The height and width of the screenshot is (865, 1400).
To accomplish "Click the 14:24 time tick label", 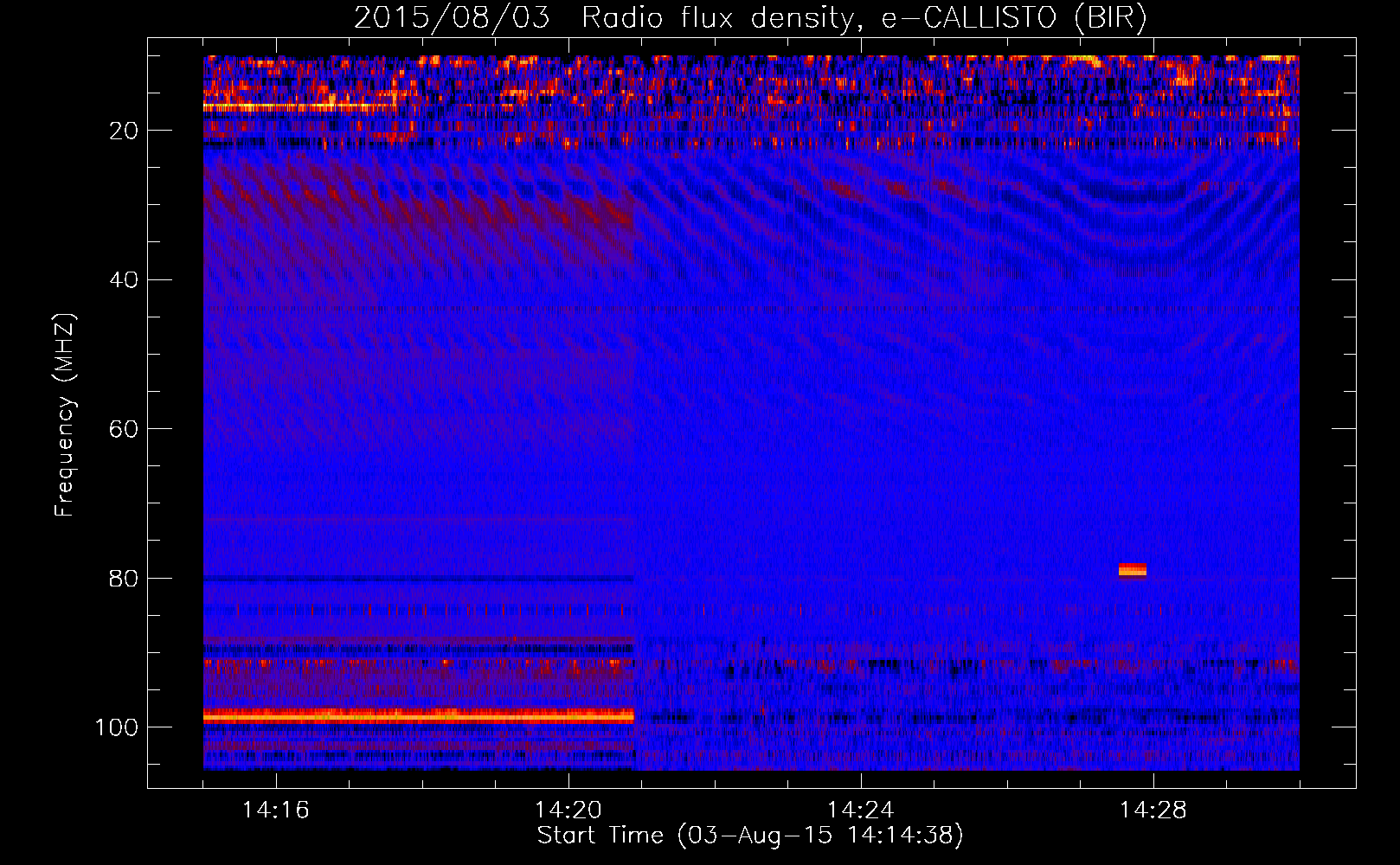I will pyautogui.click(x=861, y=811).
